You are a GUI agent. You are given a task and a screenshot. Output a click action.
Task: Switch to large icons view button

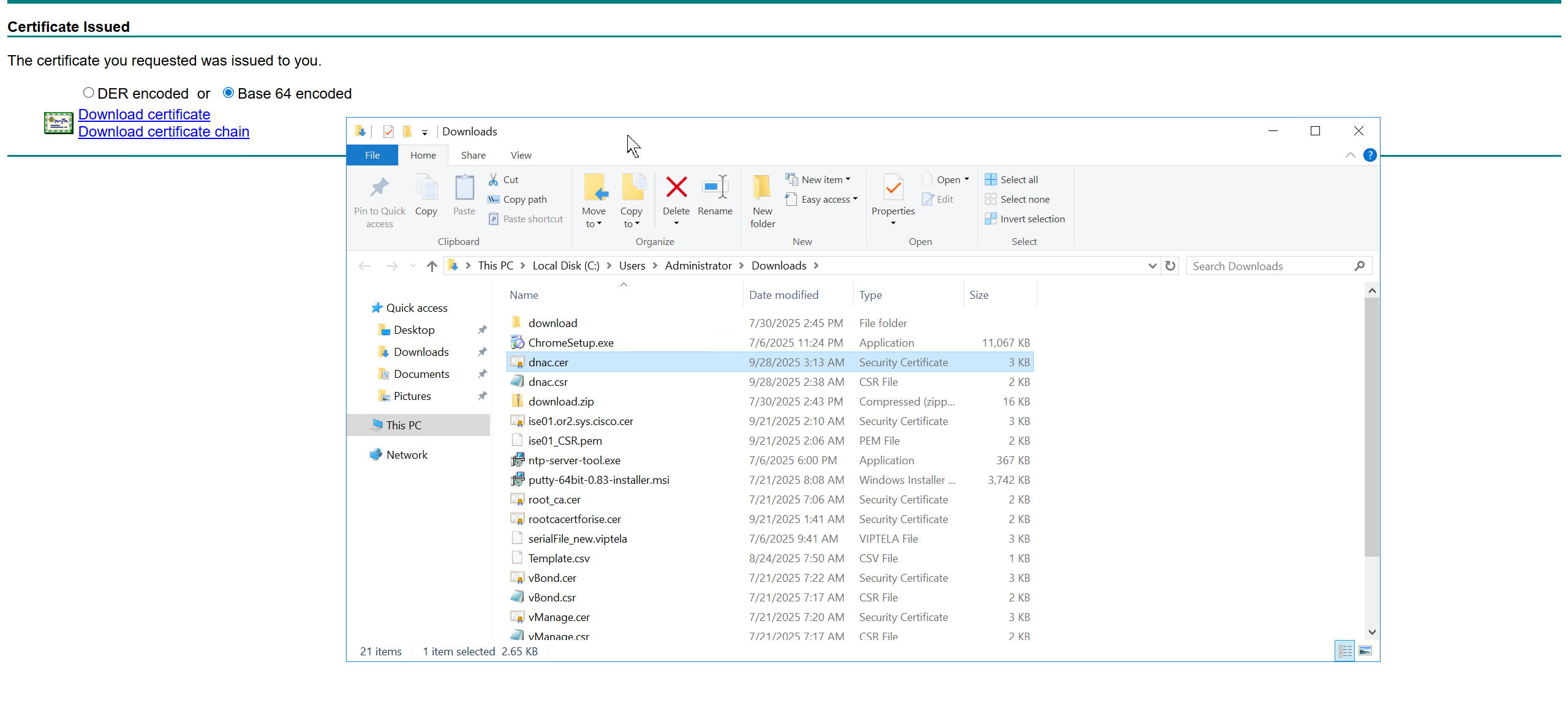click(1365, 650)
